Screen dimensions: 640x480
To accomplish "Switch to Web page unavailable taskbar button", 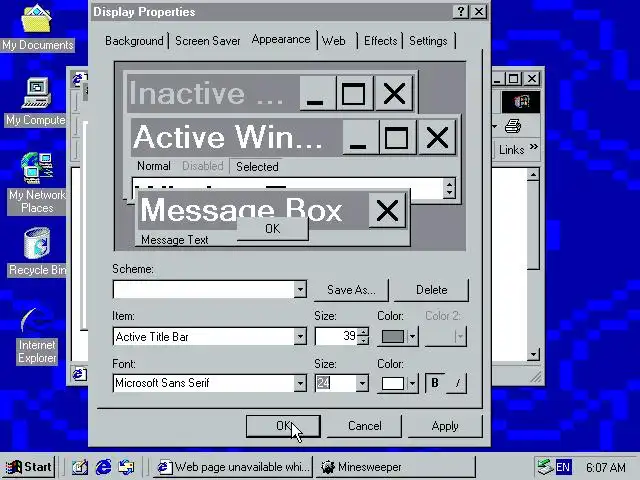I will (x=233, y=467).
